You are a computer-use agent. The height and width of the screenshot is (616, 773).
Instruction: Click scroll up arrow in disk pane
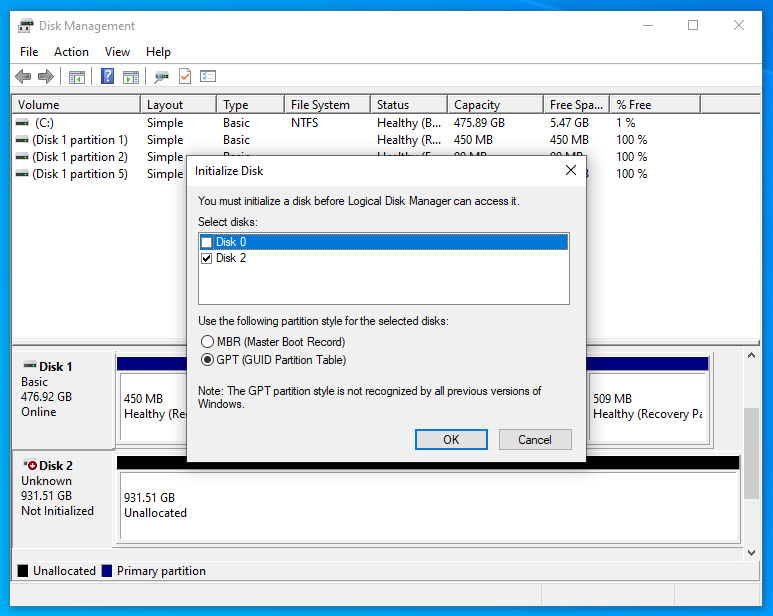coord(751,356)
